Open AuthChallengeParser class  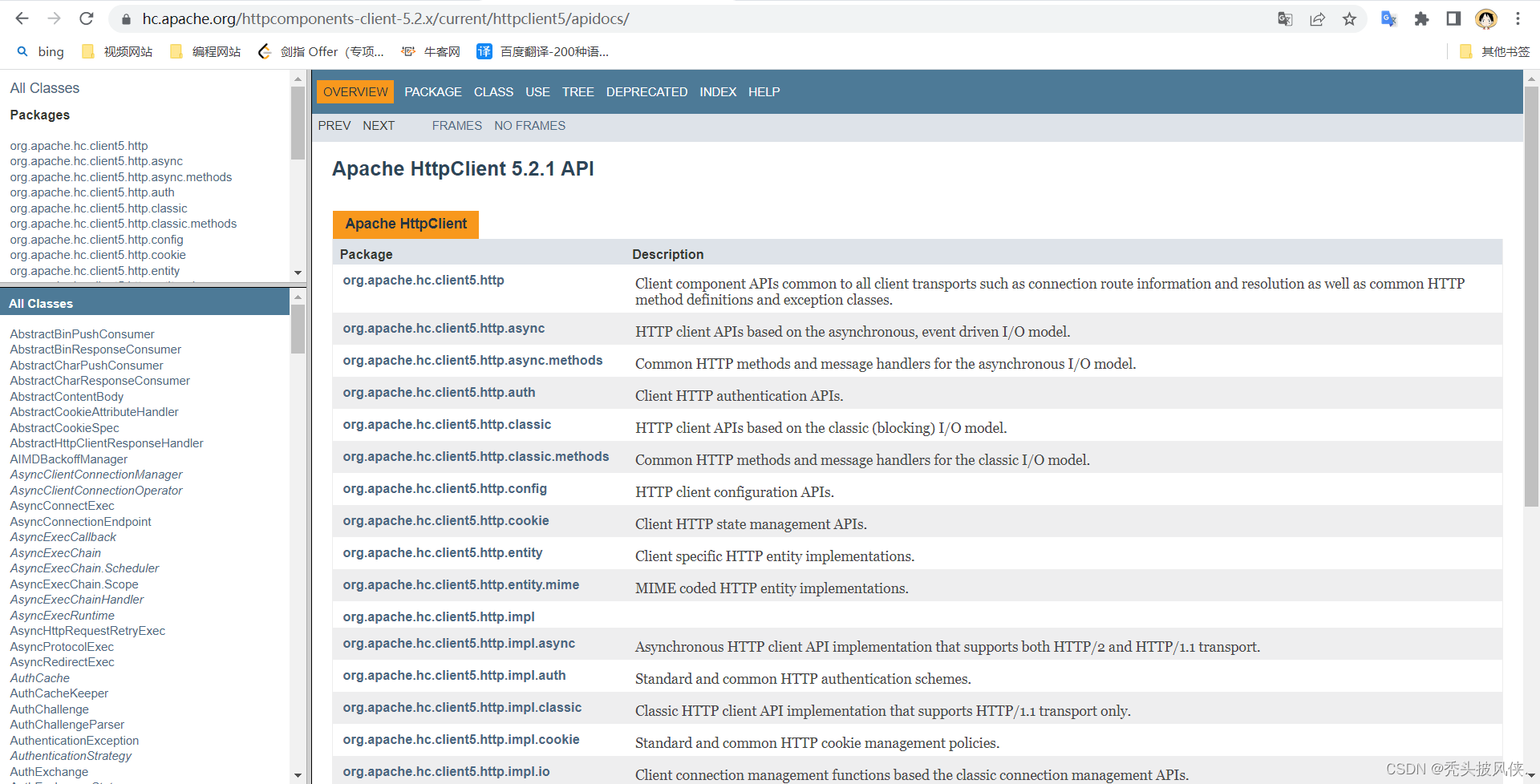(x=67, y=725)
